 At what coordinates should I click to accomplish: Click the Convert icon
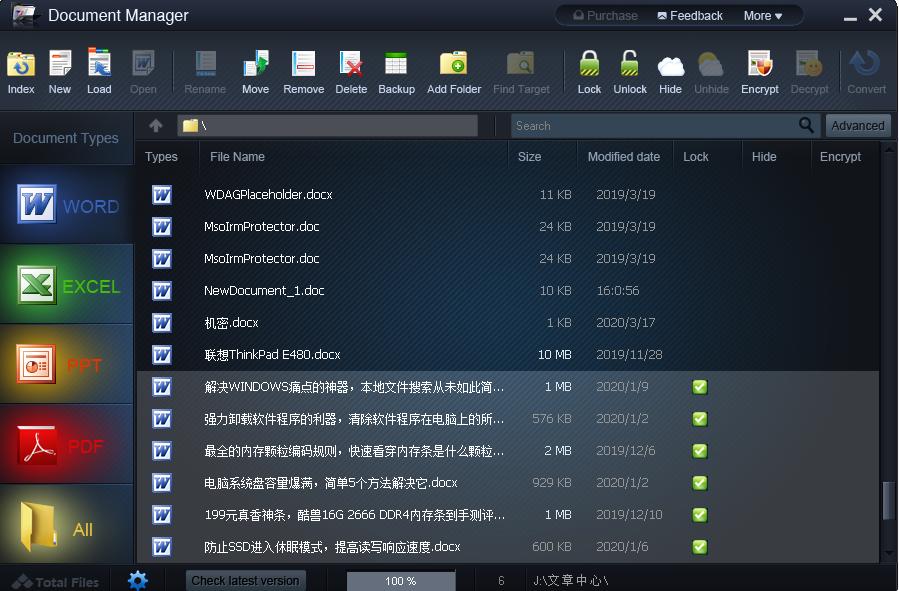pos(864,70)
